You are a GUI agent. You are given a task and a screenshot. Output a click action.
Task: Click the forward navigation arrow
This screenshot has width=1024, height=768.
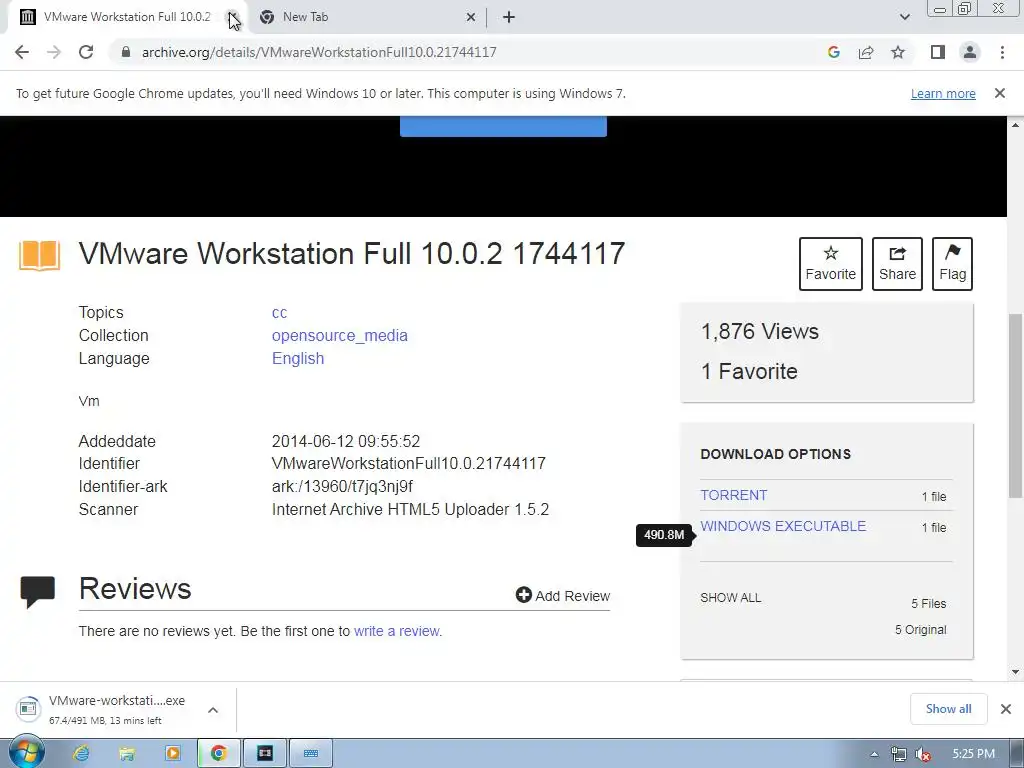(54, 52)
